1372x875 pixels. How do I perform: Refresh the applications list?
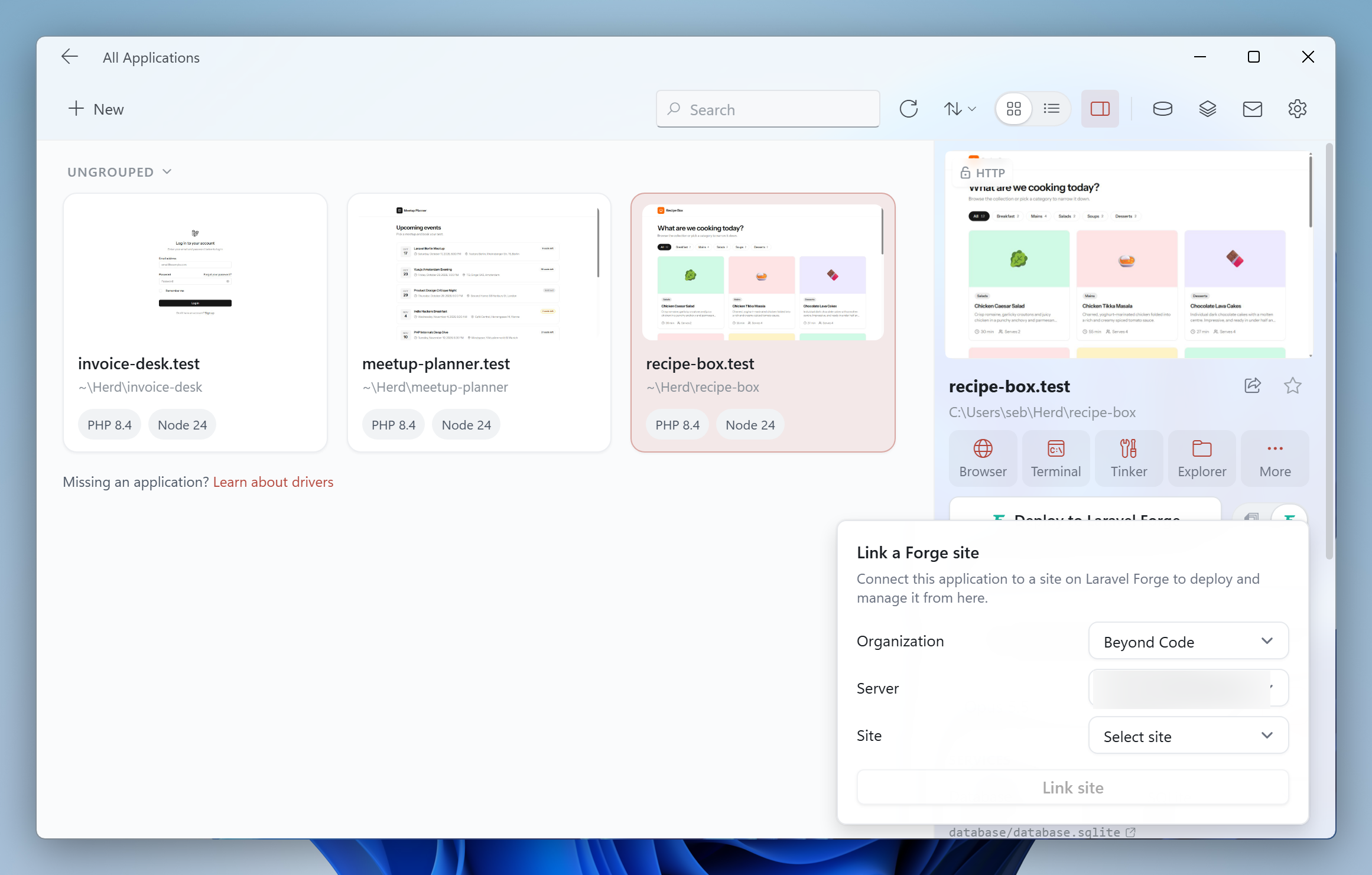click(x=908, y=109)
